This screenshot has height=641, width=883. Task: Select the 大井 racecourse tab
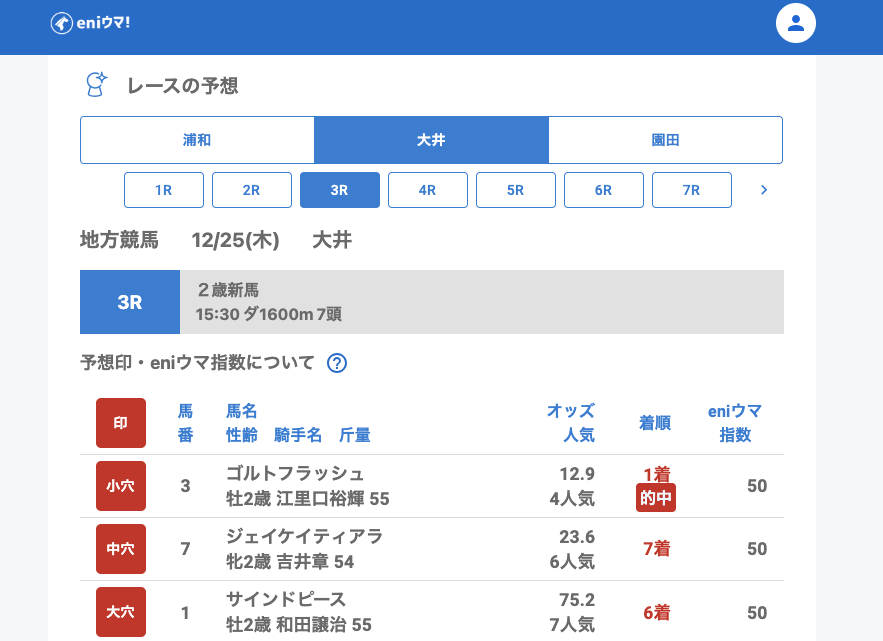coord(431,140)
